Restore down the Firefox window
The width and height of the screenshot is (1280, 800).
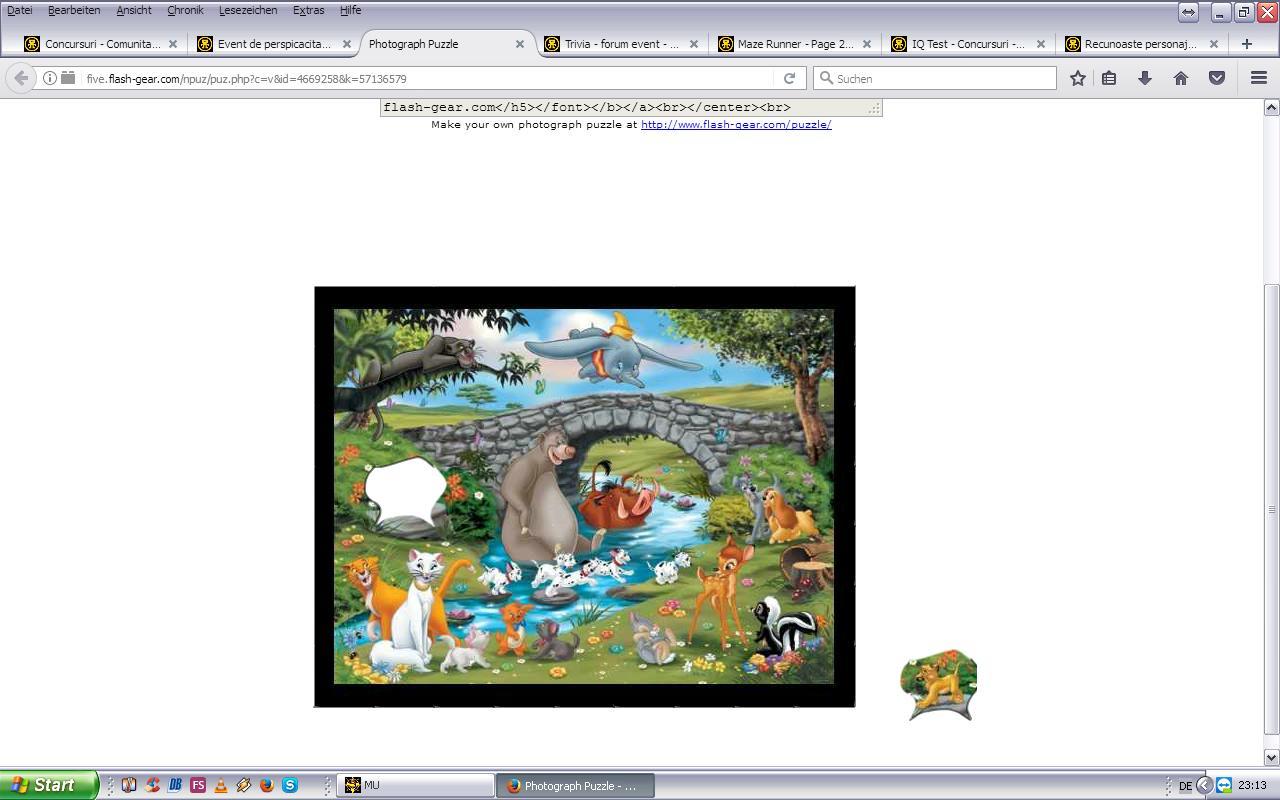[x=1244, y=12]
